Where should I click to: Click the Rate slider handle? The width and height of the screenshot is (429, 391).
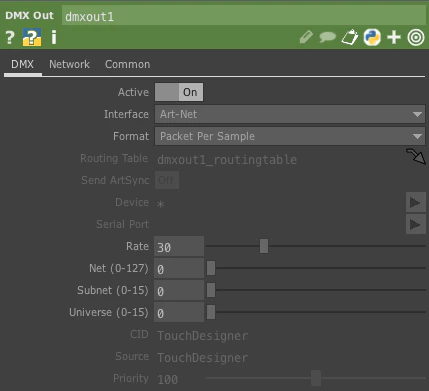(x=264, y=246)
